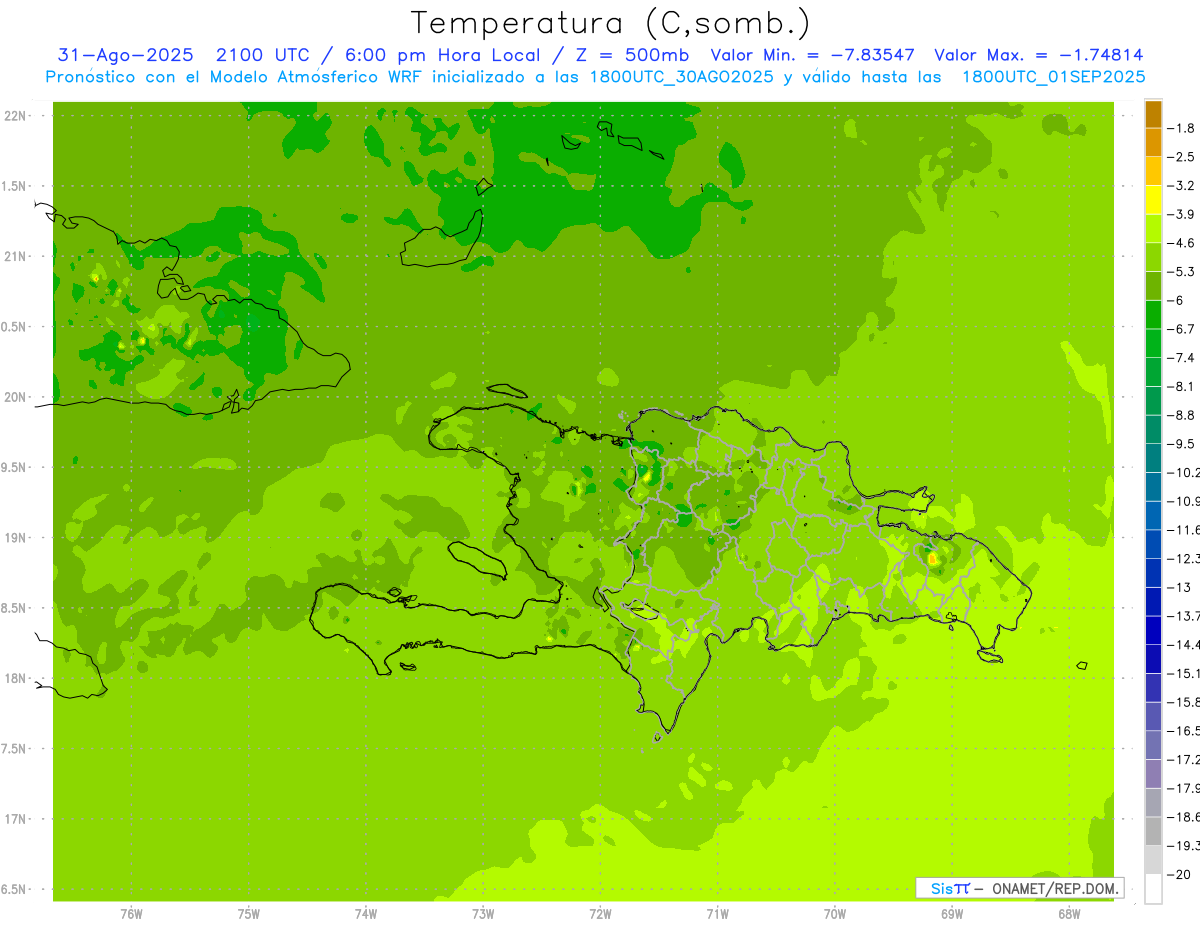The height and width of the screenshot is (927, 1200).
Task: Click the '72W' longitude label
Action: [600, 914]
